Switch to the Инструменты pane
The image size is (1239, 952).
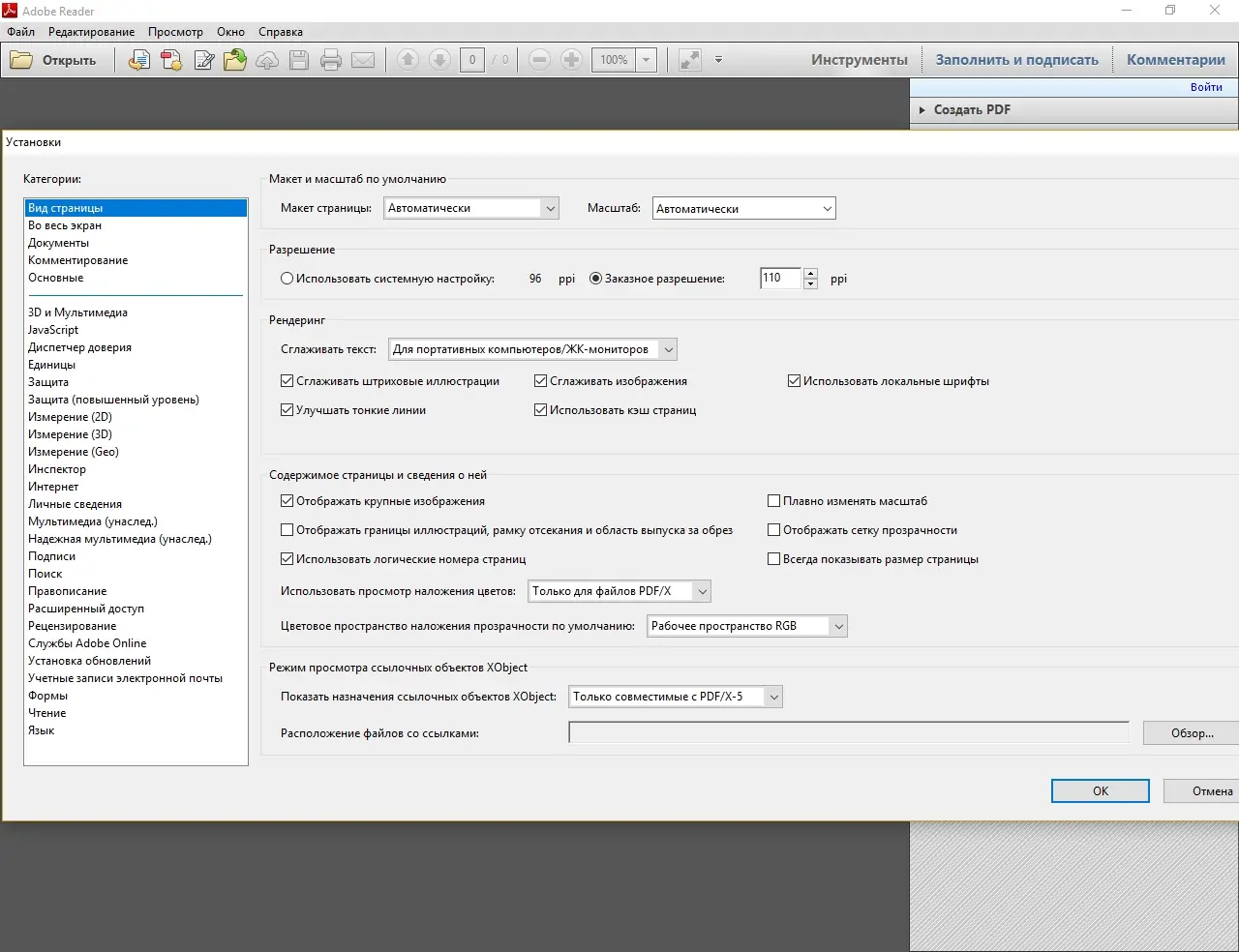click(860, 60)
